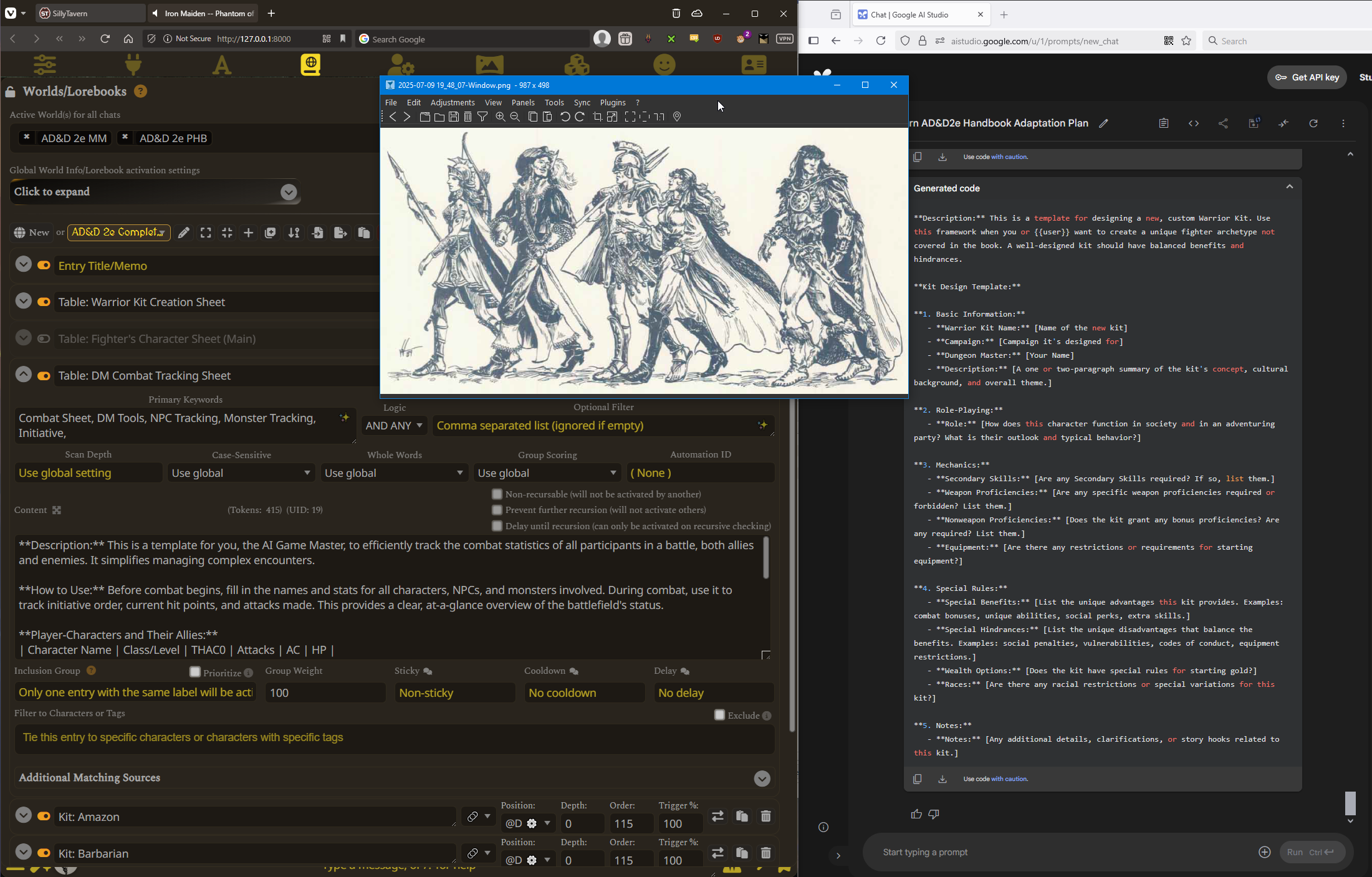
Task: Check the Exclude checkbox
Action: point(720,715)
